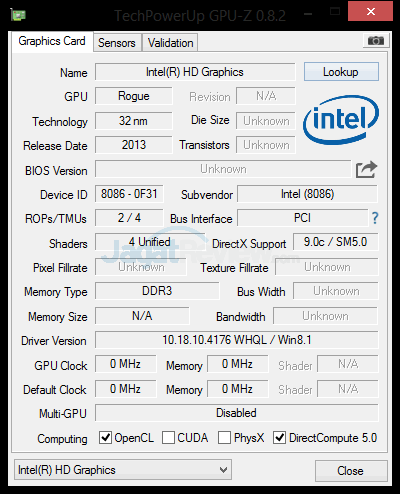This screenshot has width=400, height=494.
Task: Click the GPU-Z app icon in title bar
Action: (x=18, y=15)
